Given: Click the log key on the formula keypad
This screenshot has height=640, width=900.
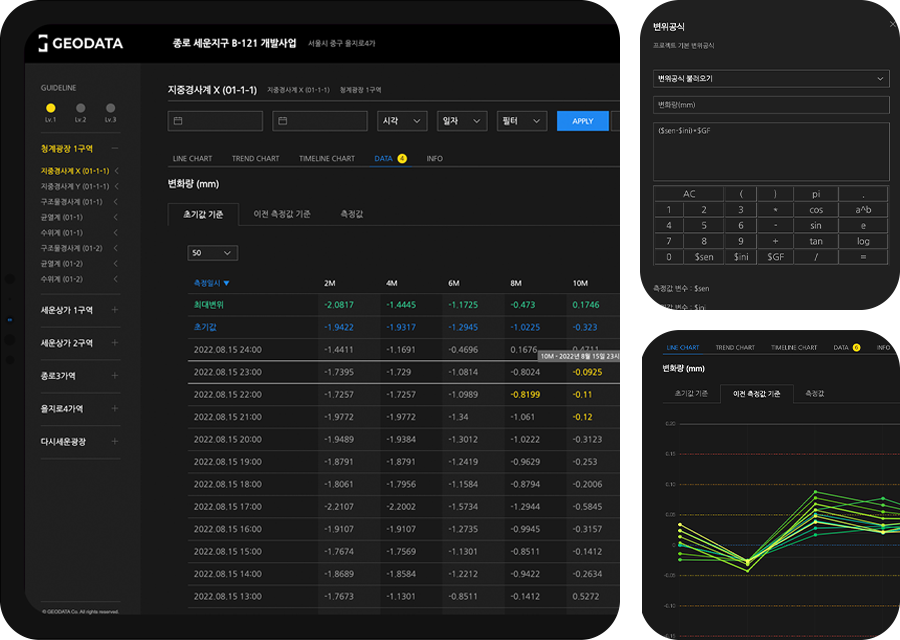Looking at the screenshot, I should click(x=863, y=241).
